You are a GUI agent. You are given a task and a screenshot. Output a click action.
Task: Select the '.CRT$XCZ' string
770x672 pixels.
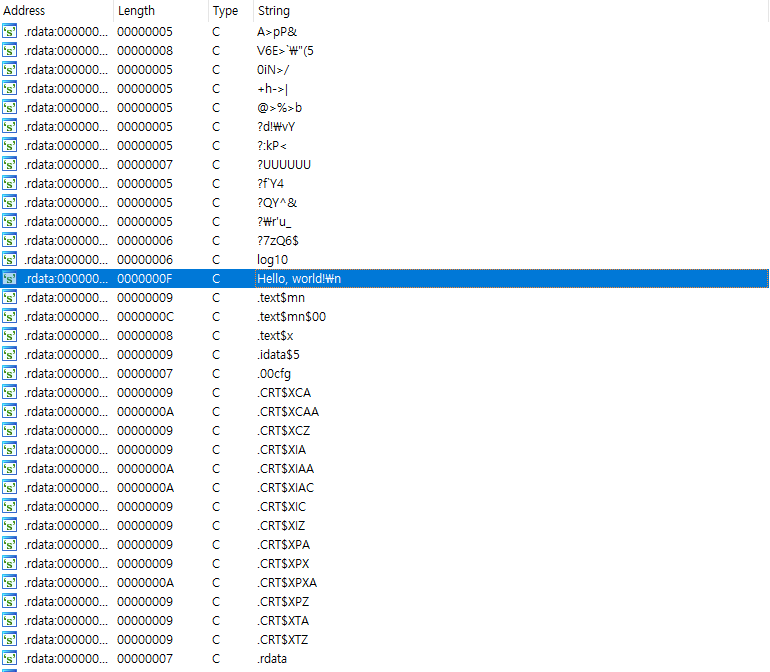click(283, 430)
